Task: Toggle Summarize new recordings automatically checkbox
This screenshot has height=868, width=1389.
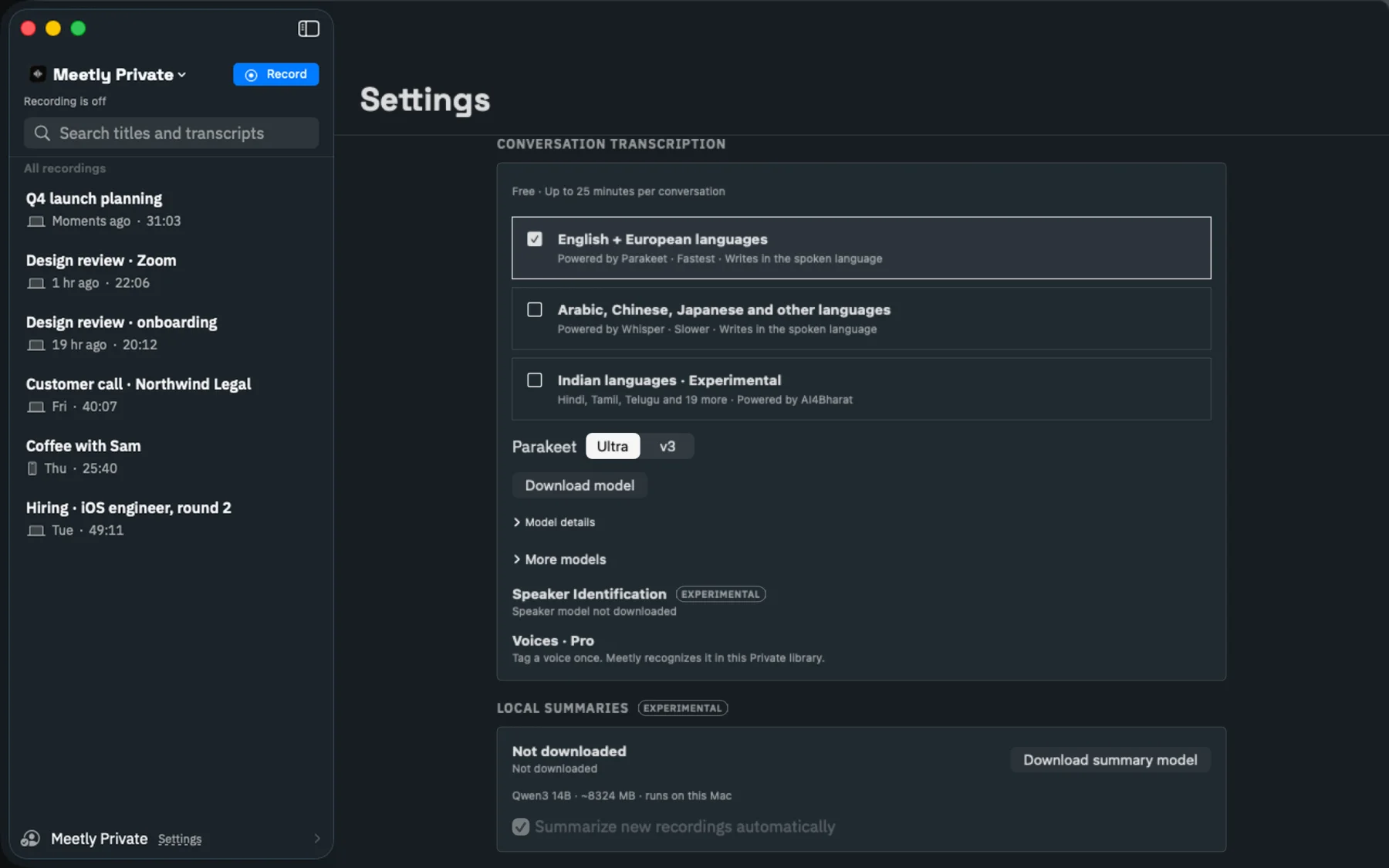Action: click(x=521, y=826)
